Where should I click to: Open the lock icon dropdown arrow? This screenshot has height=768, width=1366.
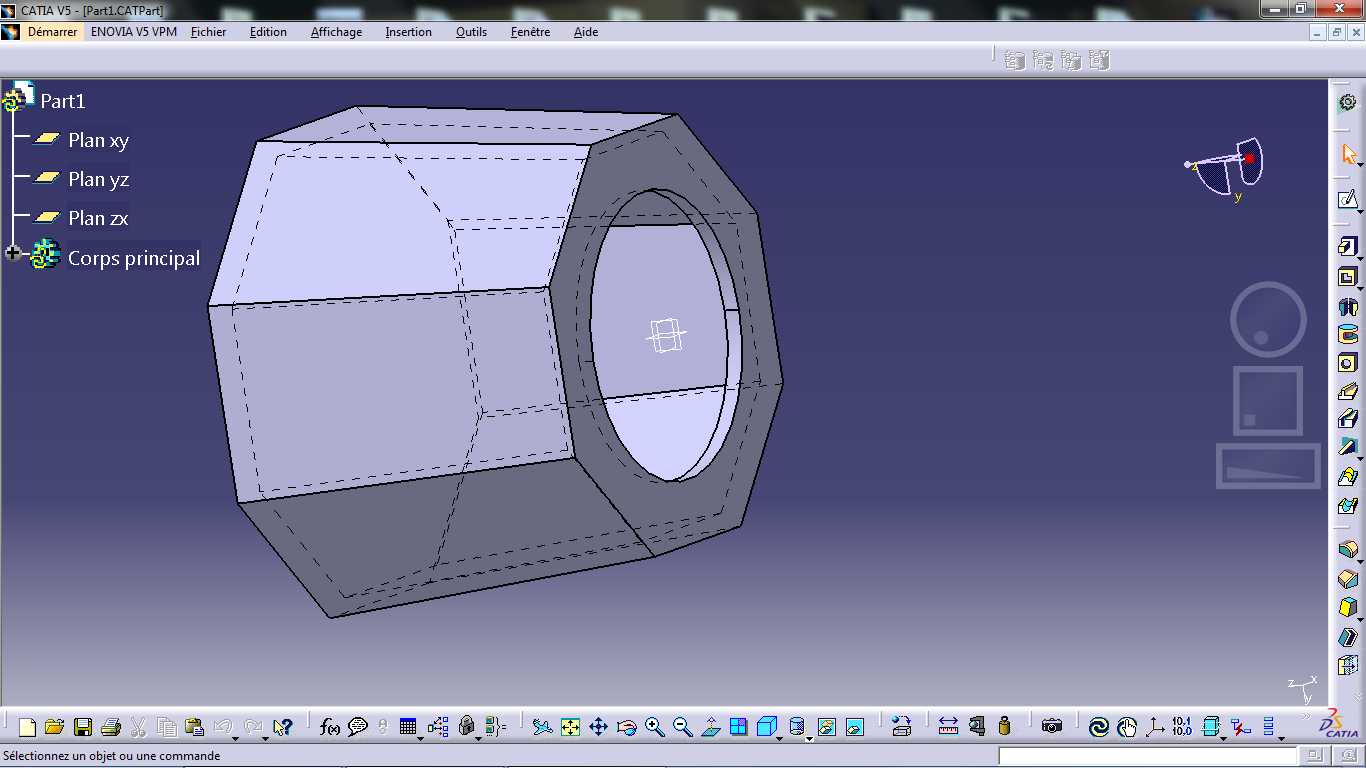point(478,739)
